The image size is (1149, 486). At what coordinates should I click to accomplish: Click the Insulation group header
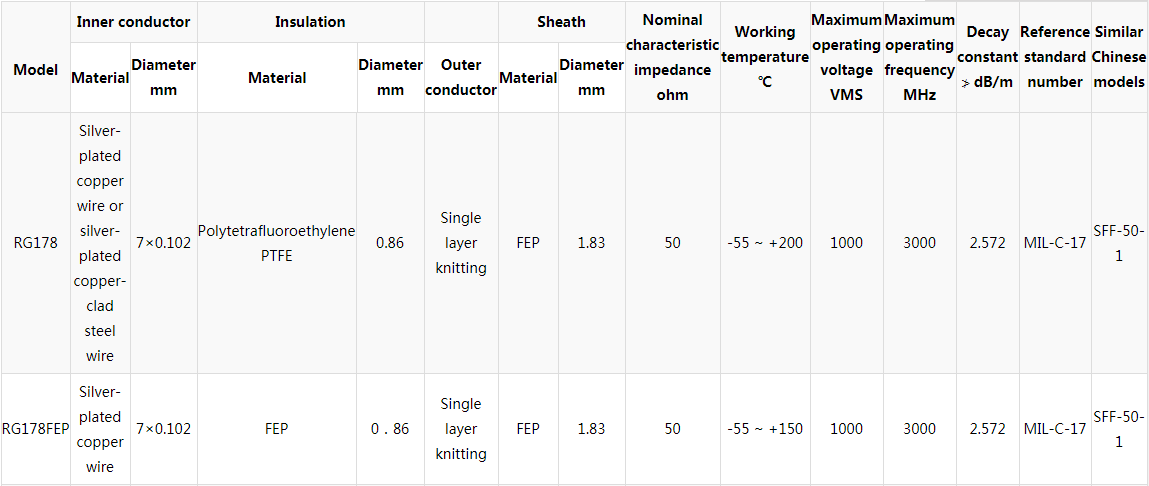(x=310, y=21)
